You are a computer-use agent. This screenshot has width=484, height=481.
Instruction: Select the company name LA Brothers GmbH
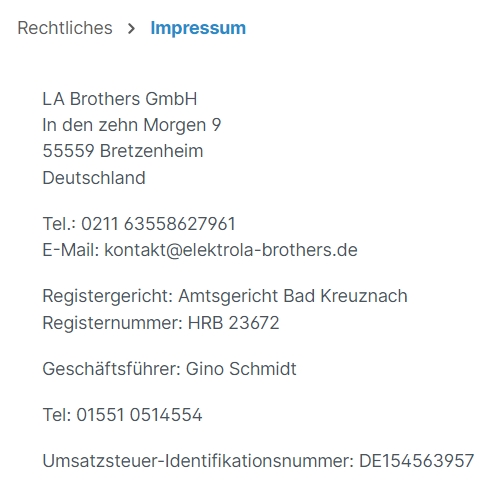120,99
